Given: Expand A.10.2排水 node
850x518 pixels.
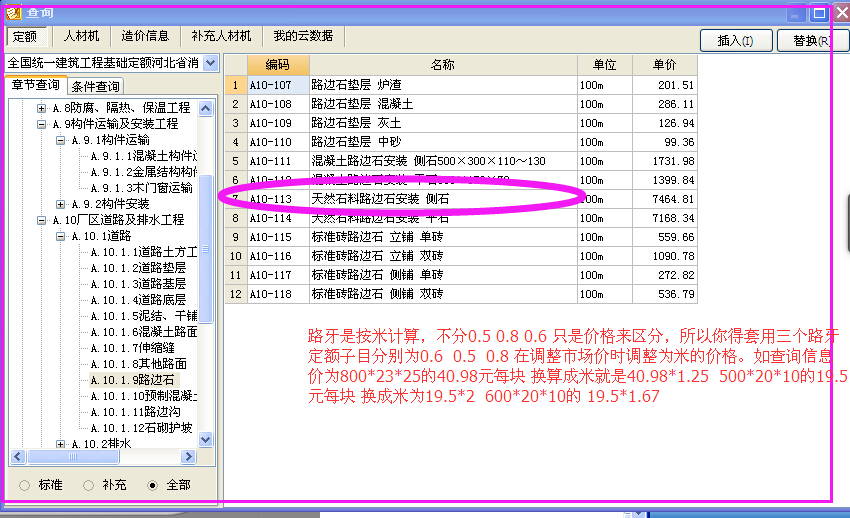Looking at the screenshot, I should pos(61,444).
